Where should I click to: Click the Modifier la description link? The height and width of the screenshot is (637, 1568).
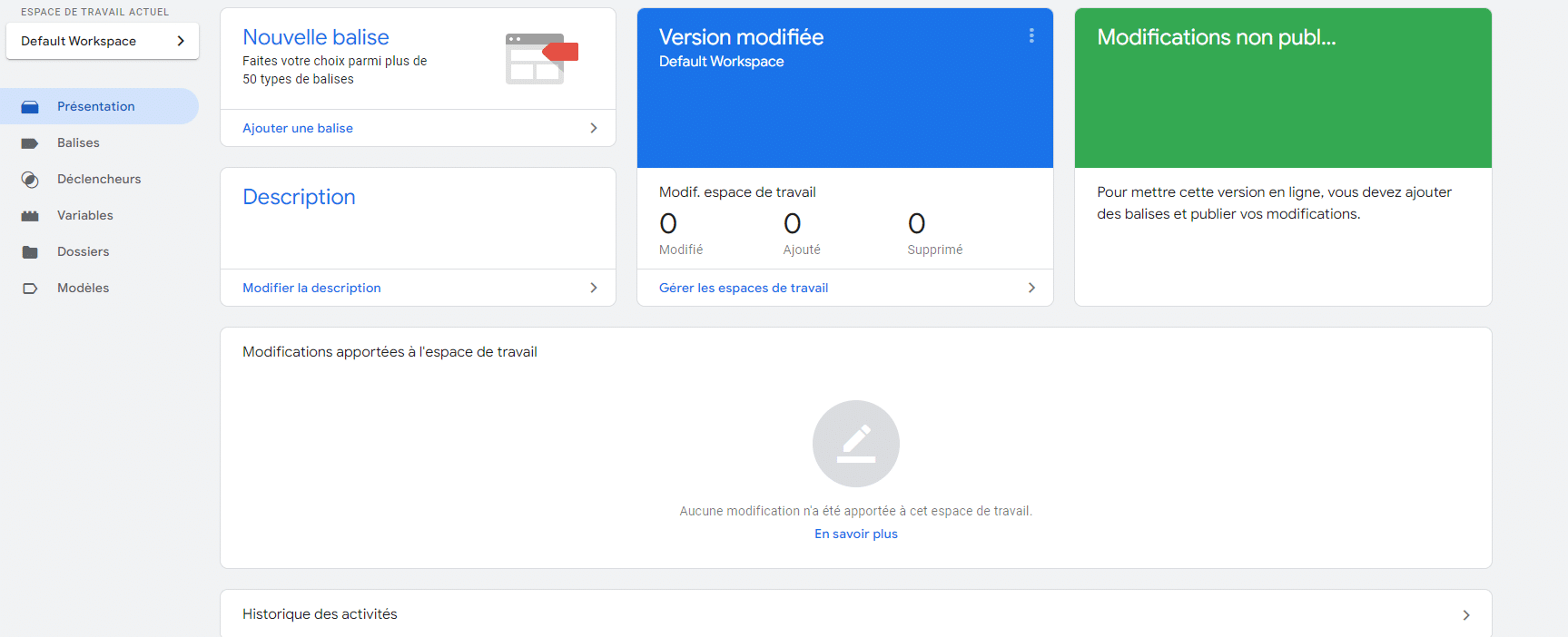tap(311, 288)
